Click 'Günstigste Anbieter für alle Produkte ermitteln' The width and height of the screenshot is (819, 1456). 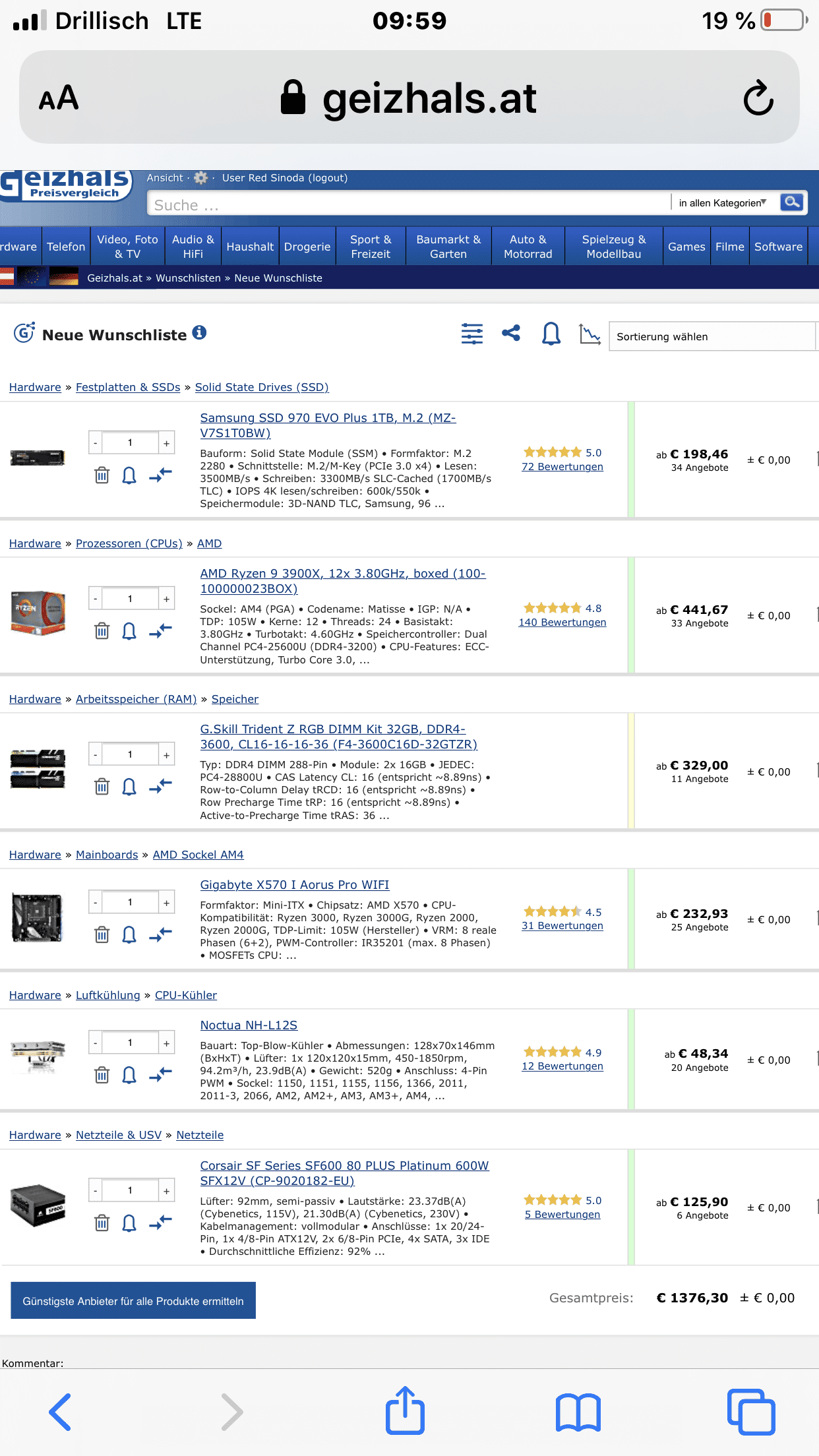[133, 1301]
